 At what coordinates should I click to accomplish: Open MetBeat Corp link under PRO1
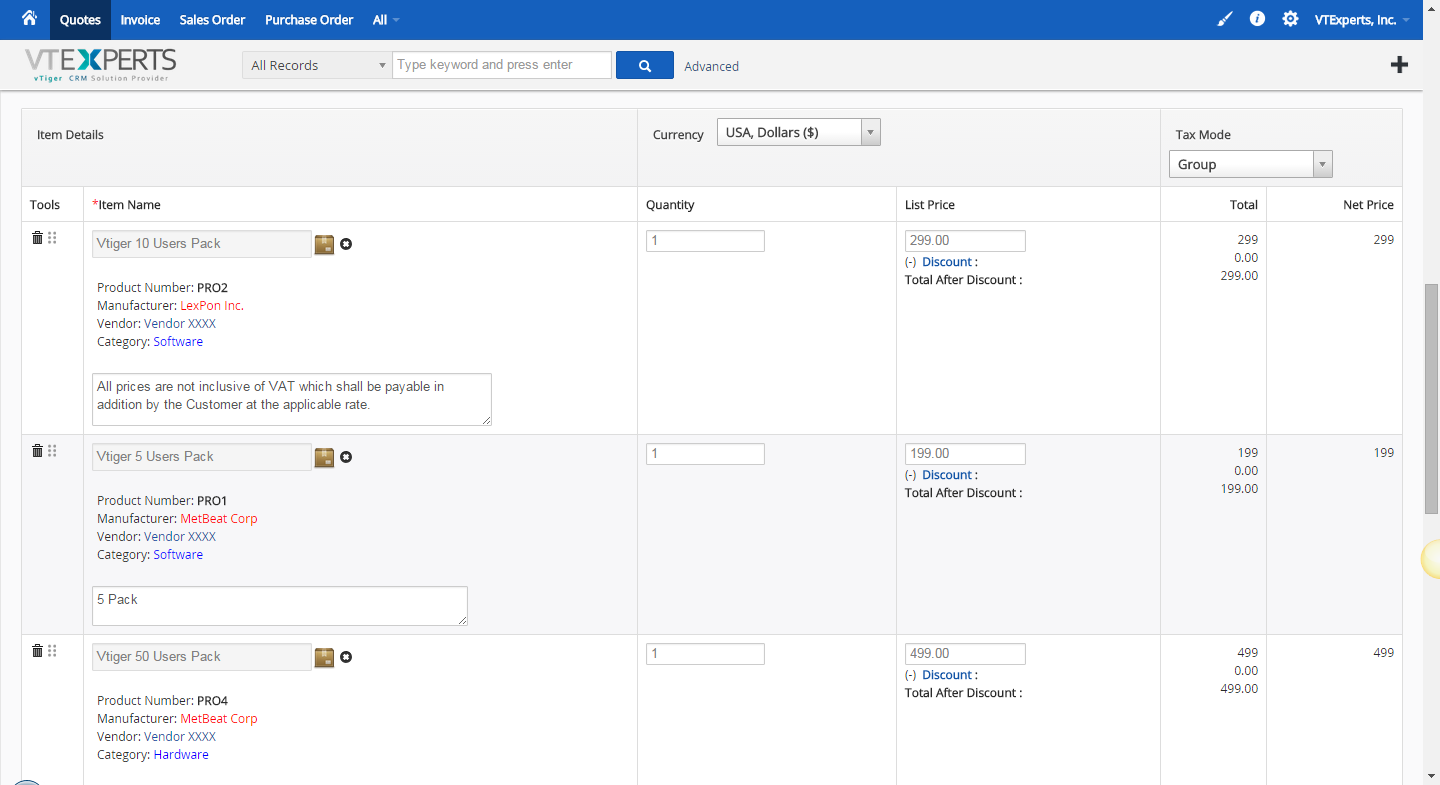point(219,519)
